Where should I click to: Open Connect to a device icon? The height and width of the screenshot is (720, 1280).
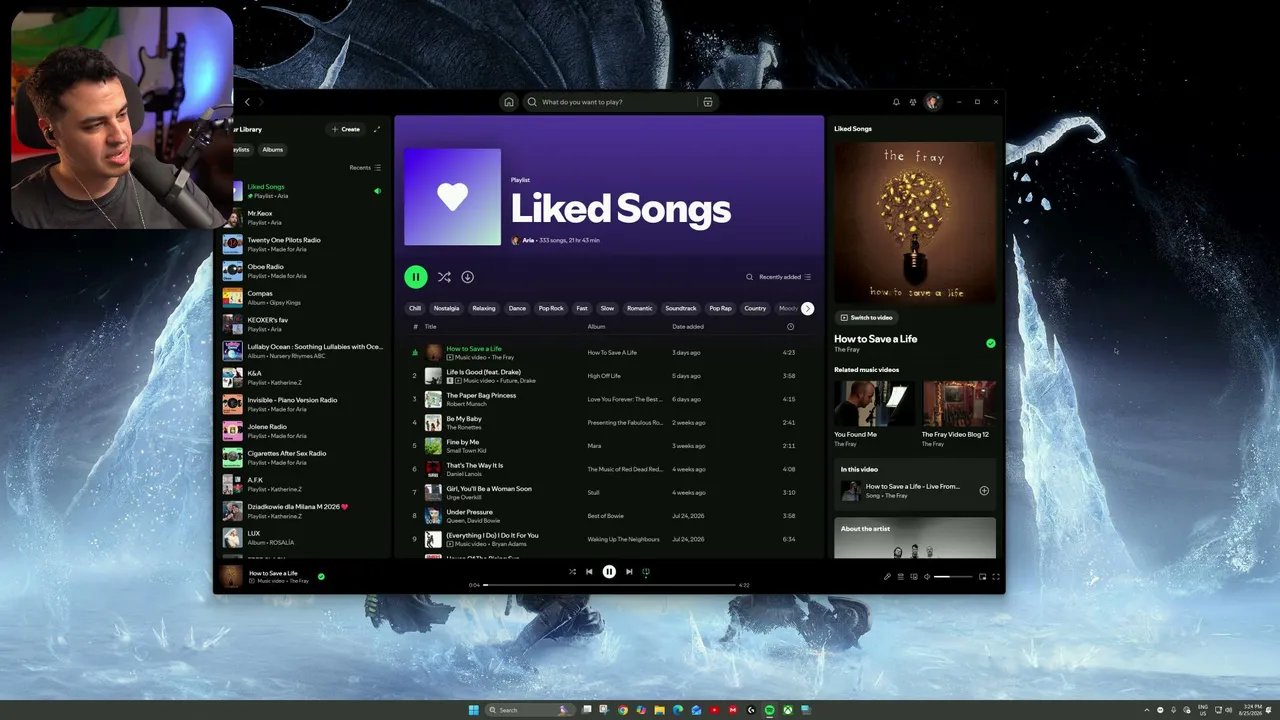(913, 577)
